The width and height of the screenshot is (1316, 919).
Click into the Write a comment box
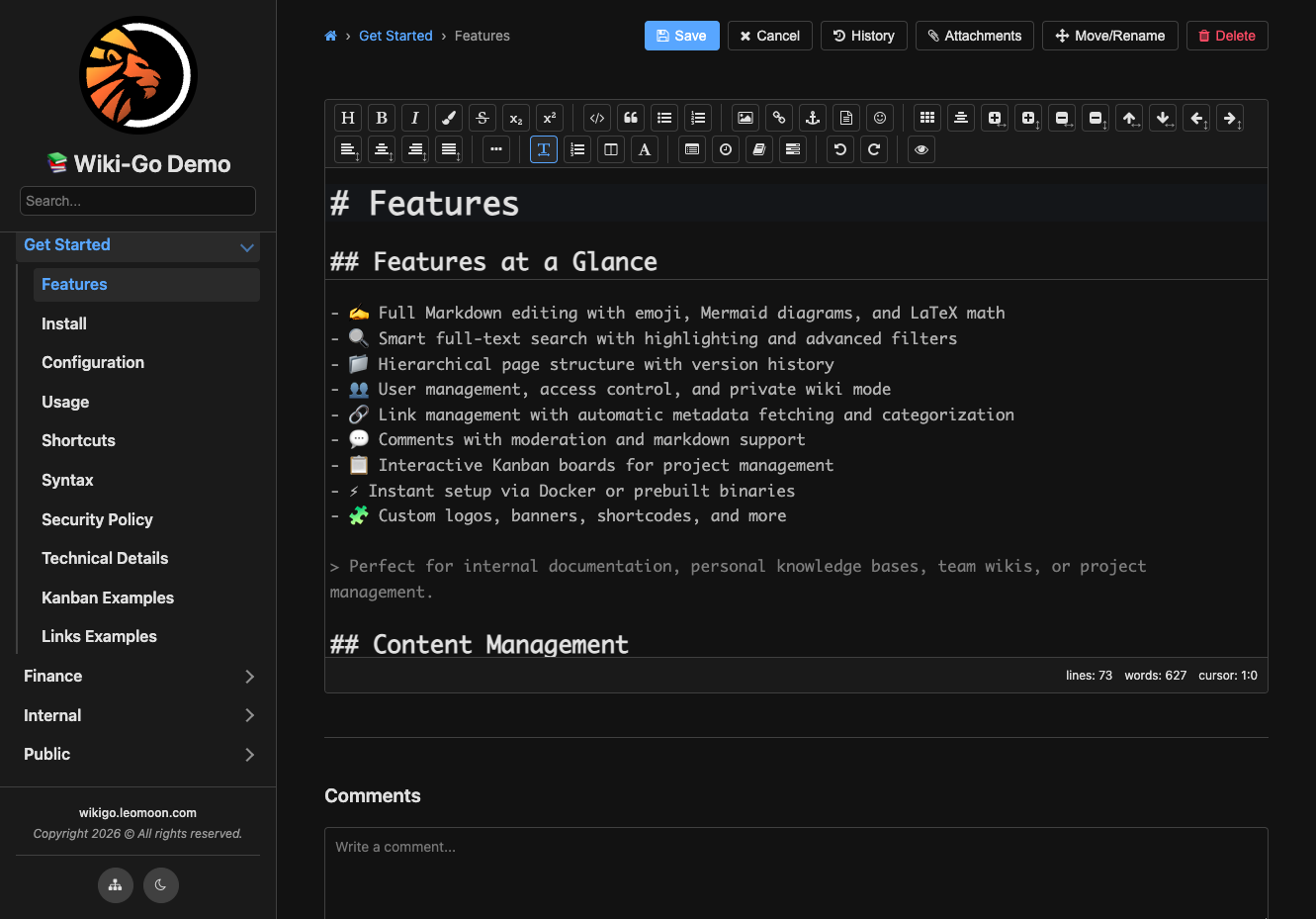click(x=796, y=873)
